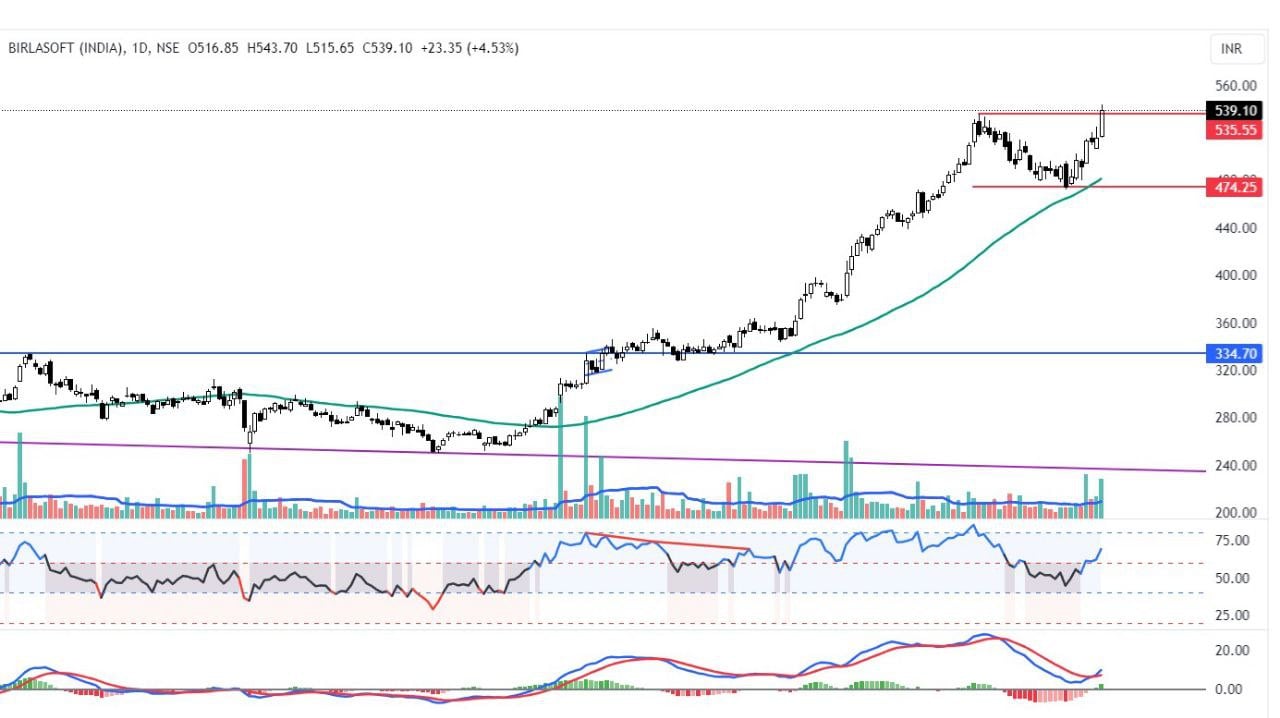Open the INR currency selector
The width and height of the screenshot is (1280, 718).
point(1230,48)
